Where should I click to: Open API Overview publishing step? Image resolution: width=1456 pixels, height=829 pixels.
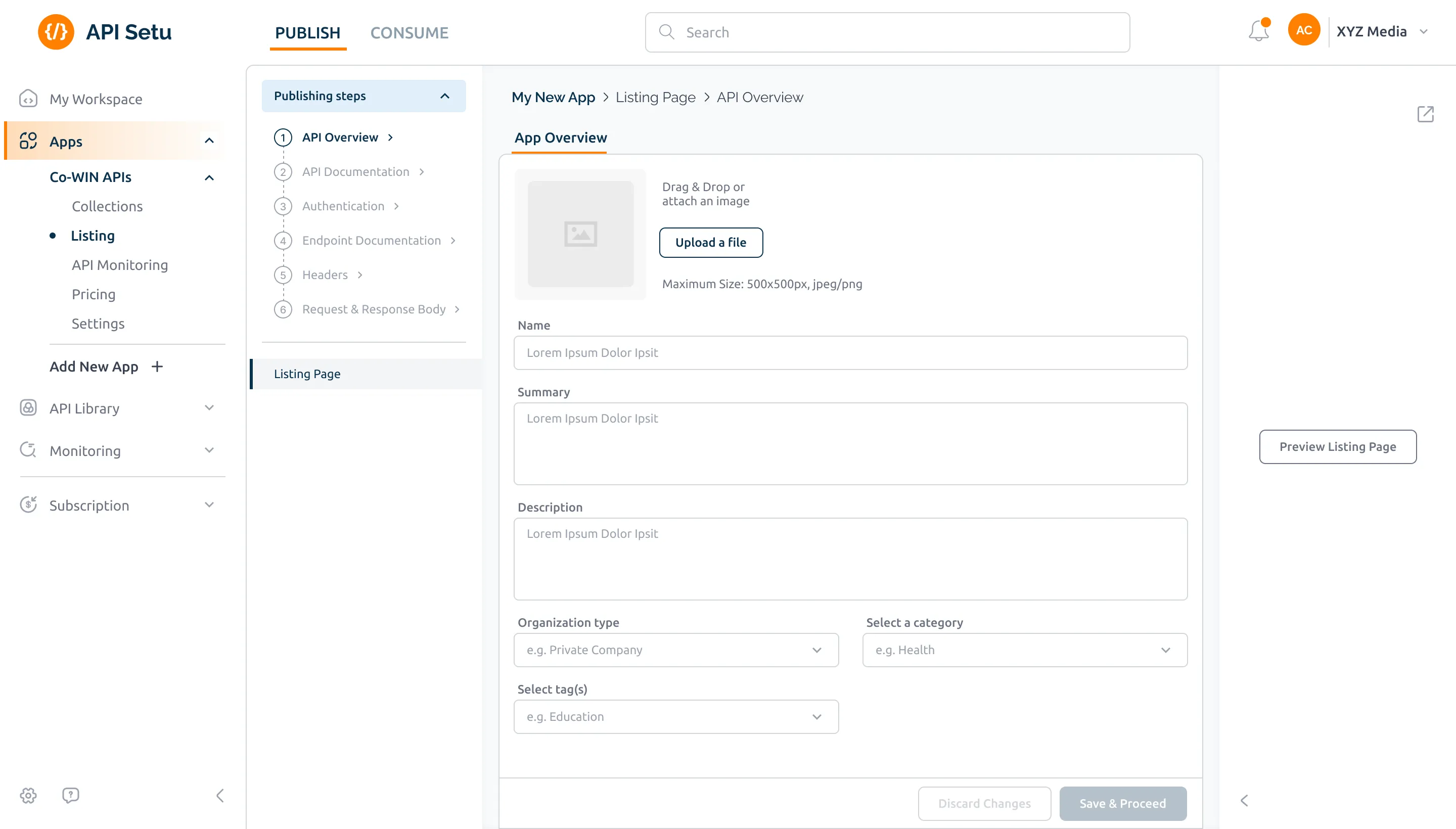pos(341,137)
